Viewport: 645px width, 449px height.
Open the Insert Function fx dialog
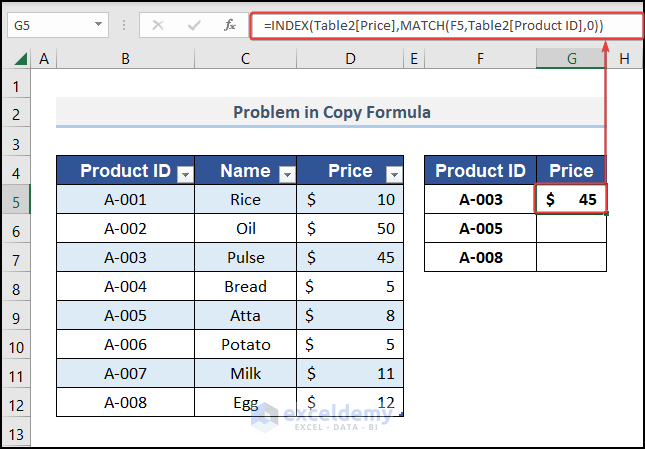pyautogui.click(x=230, y=24)
